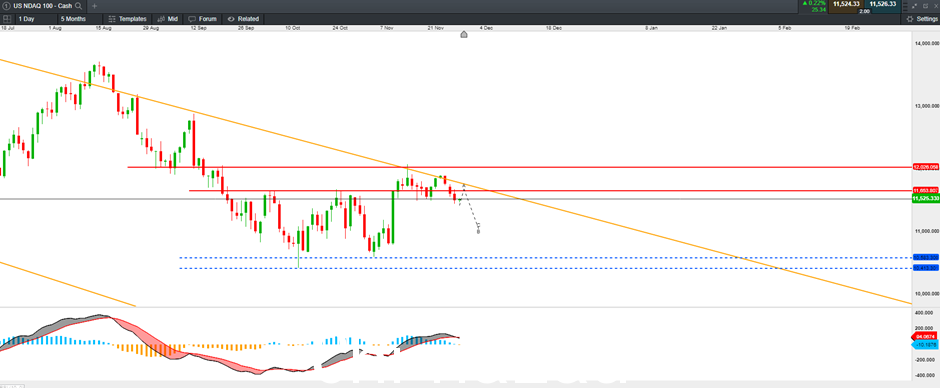Click the green current price label 11,525.330
The image size is (940, 388).
coord(925,198)
